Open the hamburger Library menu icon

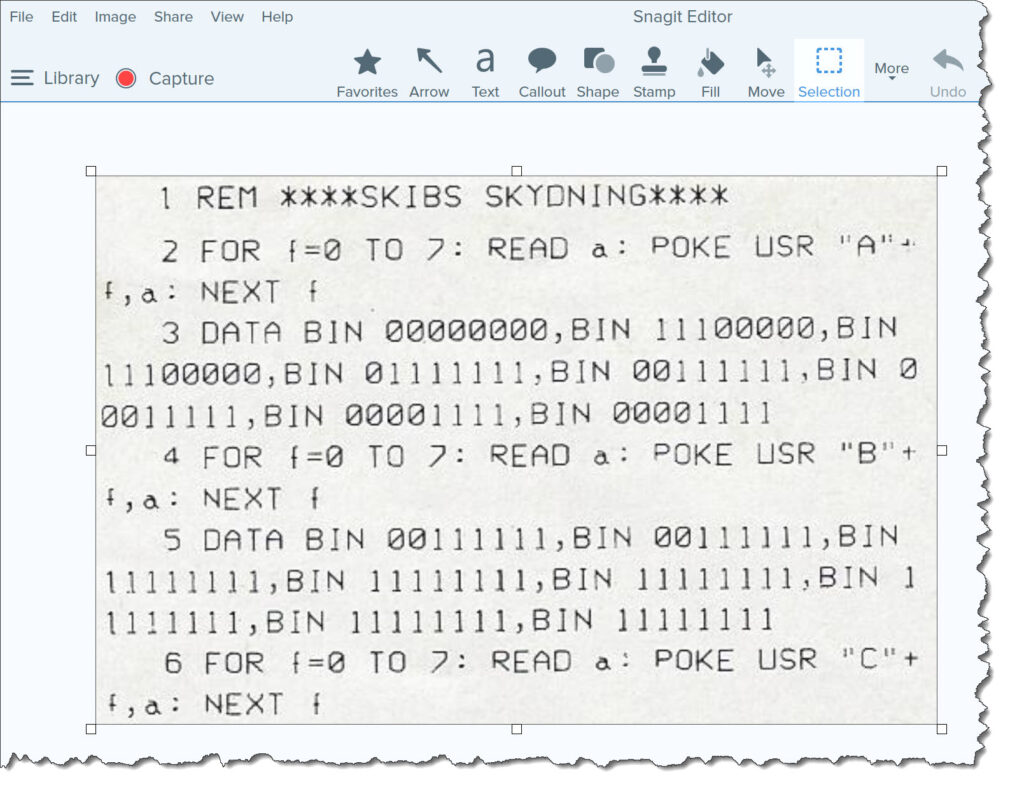coord(22,78)
